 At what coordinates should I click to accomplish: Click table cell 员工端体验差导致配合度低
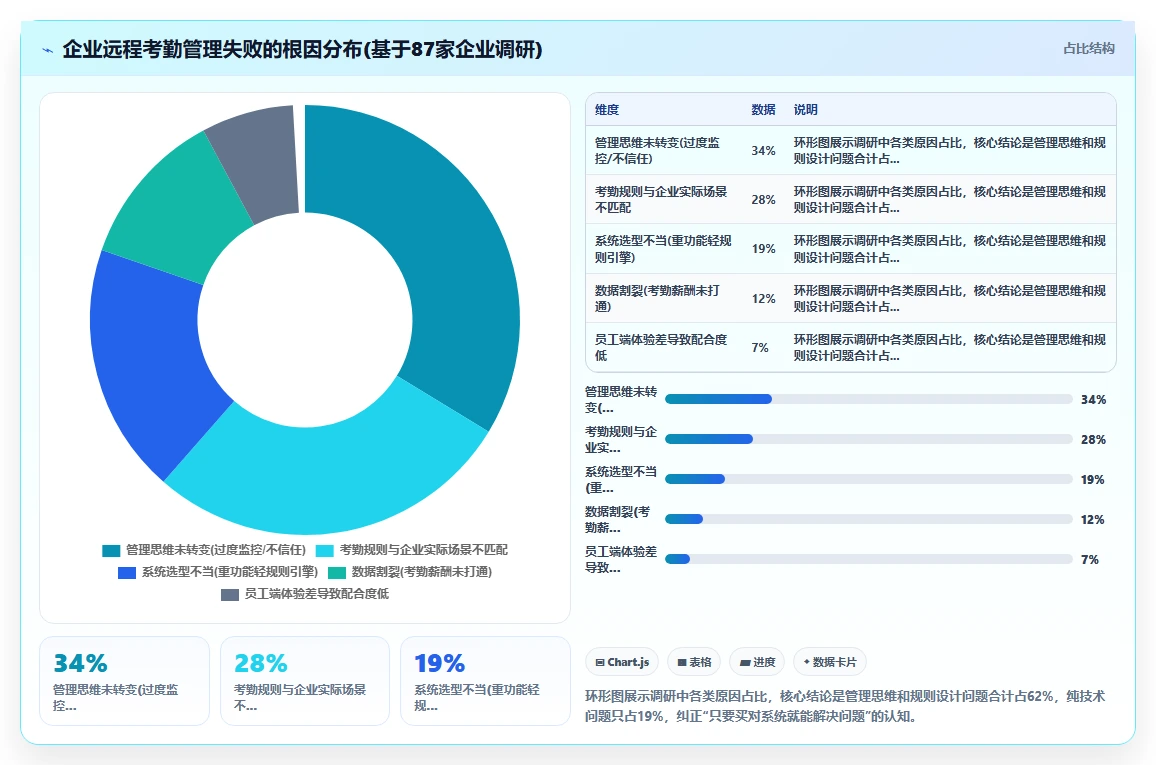point(664,348)
